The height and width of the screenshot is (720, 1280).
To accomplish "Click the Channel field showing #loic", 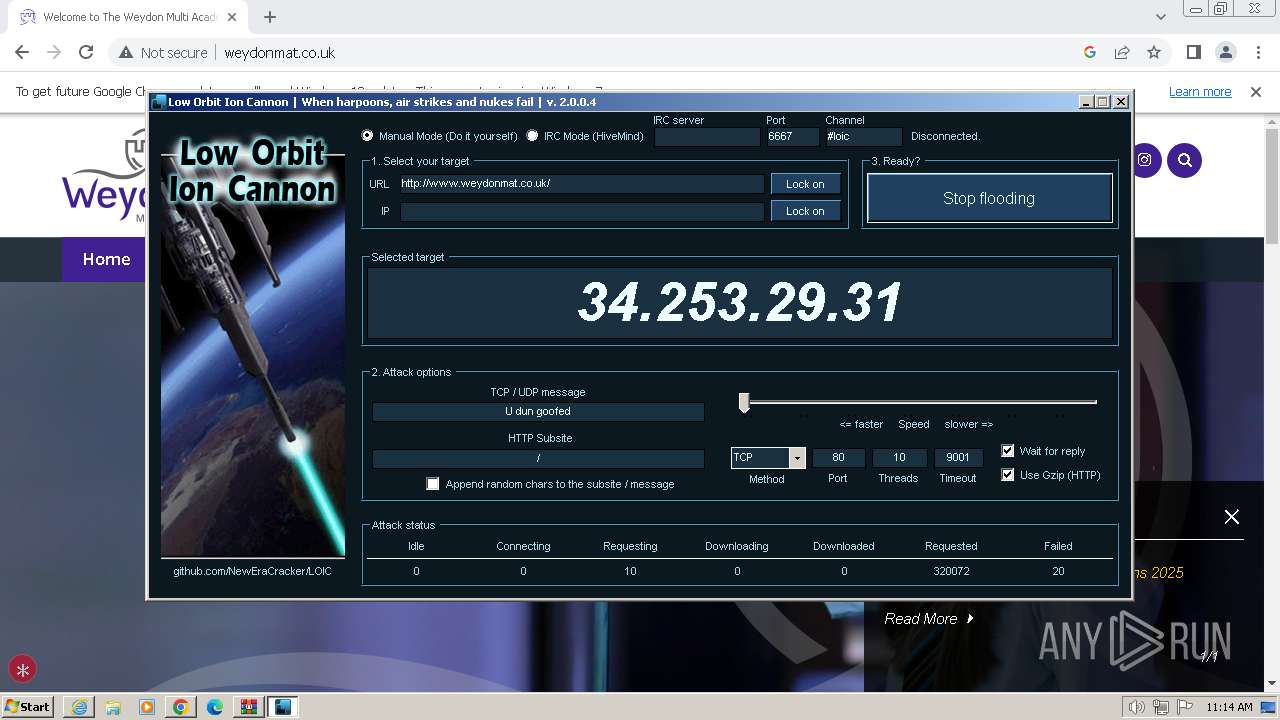I will point(863,137).
